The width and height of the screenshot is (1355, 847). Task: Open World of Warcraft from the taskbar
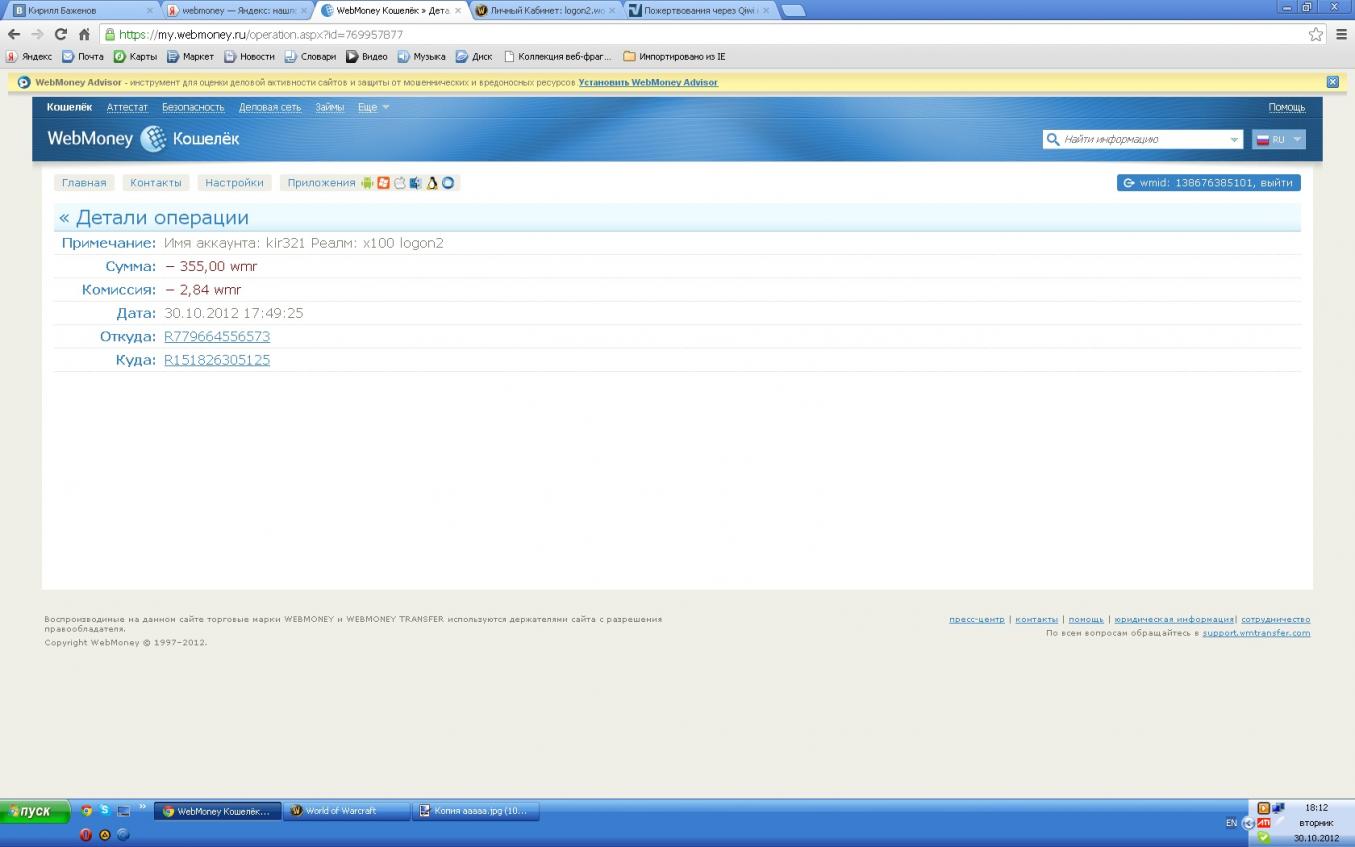tap(346, 811)
